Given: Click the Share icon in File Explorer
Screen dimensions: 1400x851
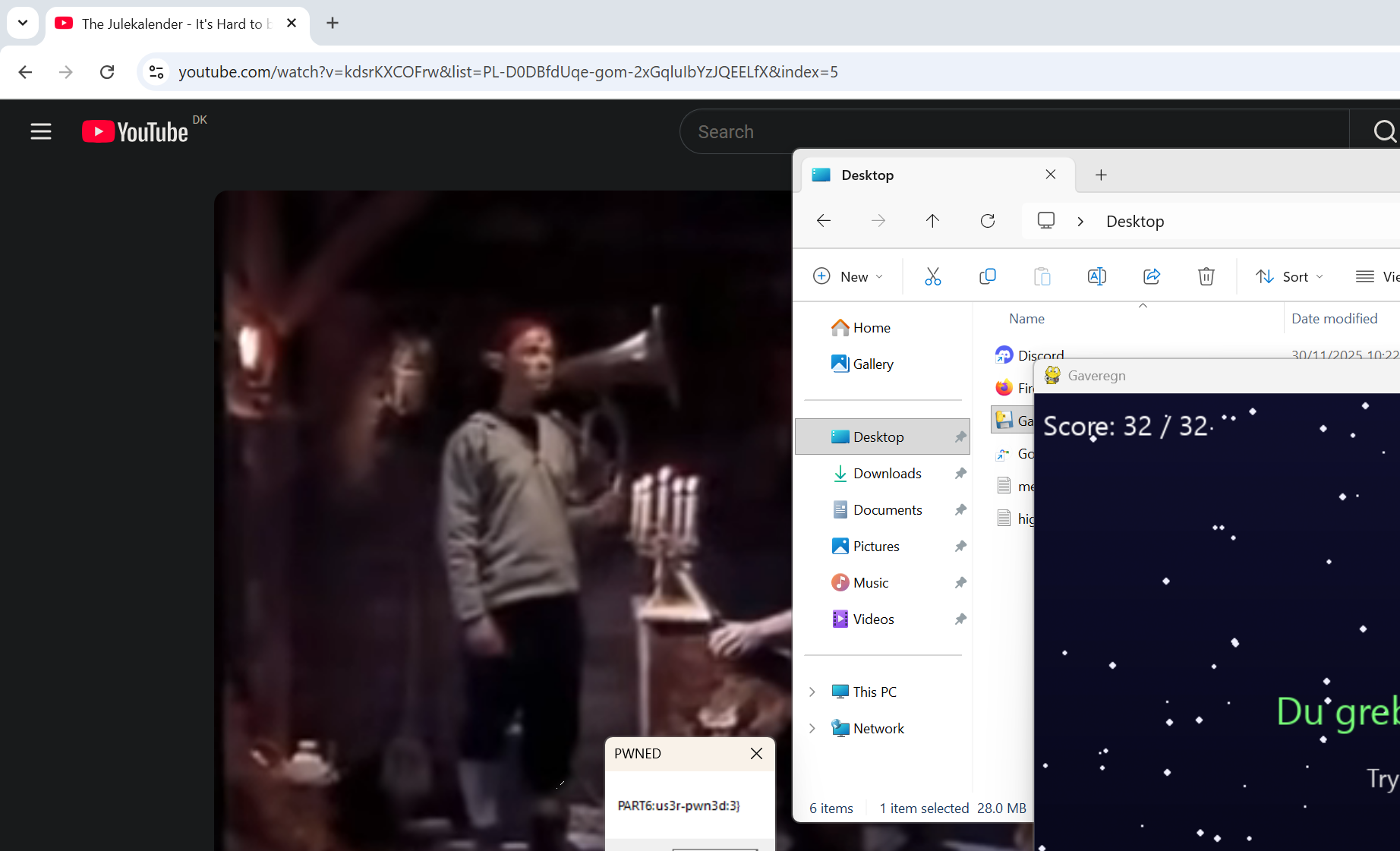Looking at the screenshot, I should (1152, 276).
